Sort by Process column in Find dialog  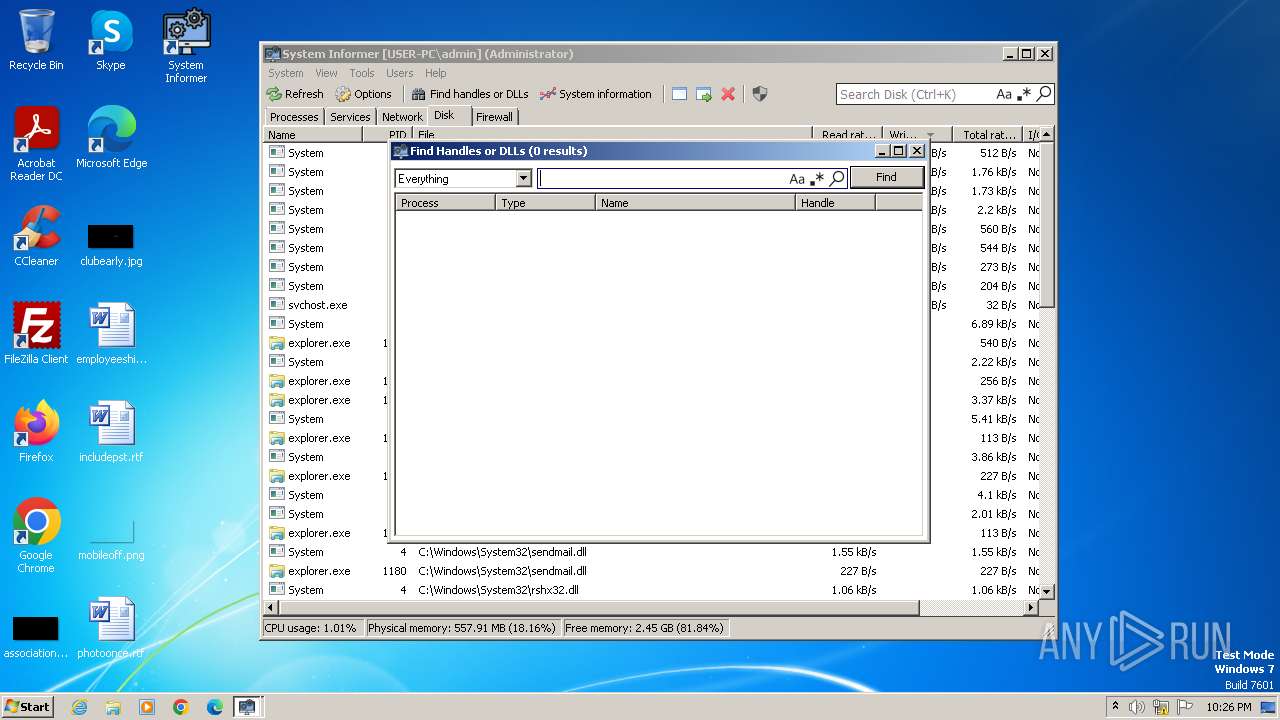[x=445, y=202]
